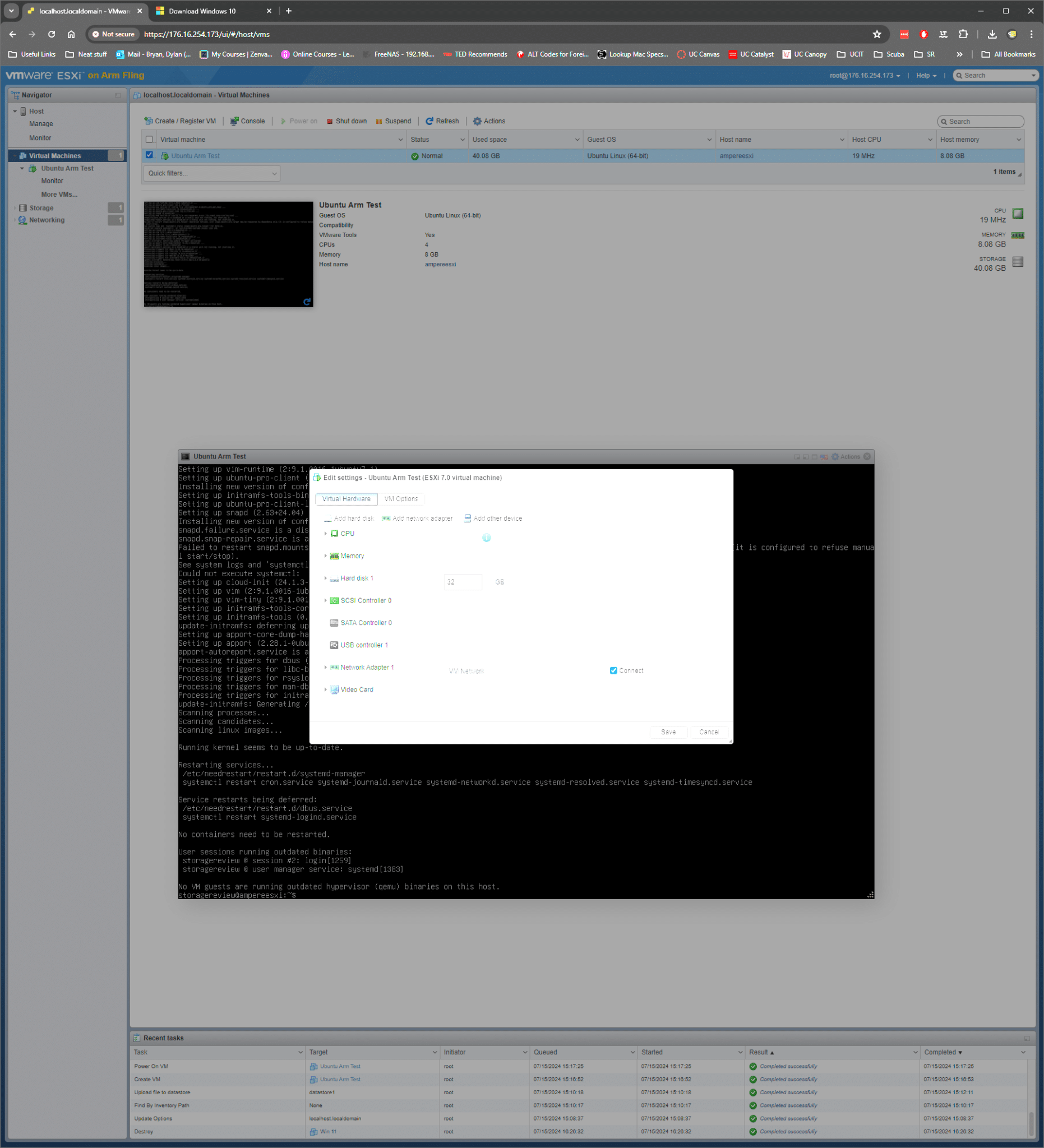Bookmark this page with star icon
This screenshot has height=1148, width=1044.
(x=877, y=34)
